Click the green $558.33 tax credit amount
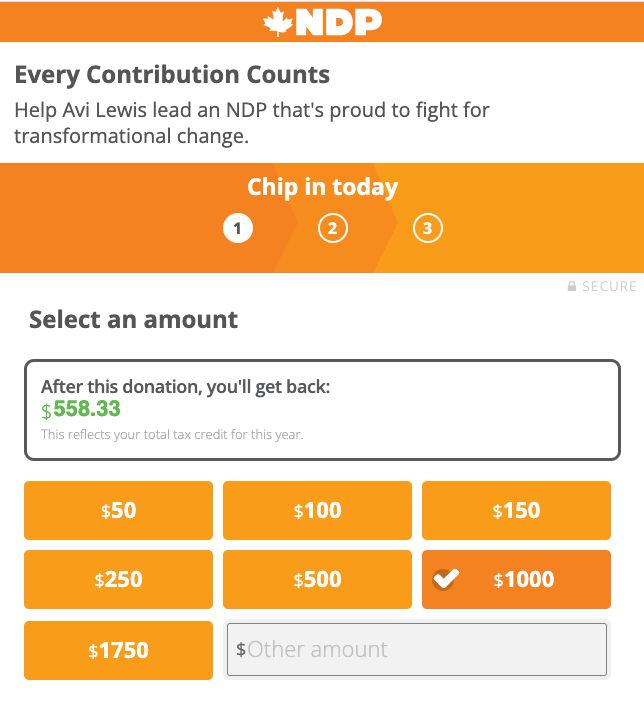The image size is (644, 702). click(x=87, y=409)
